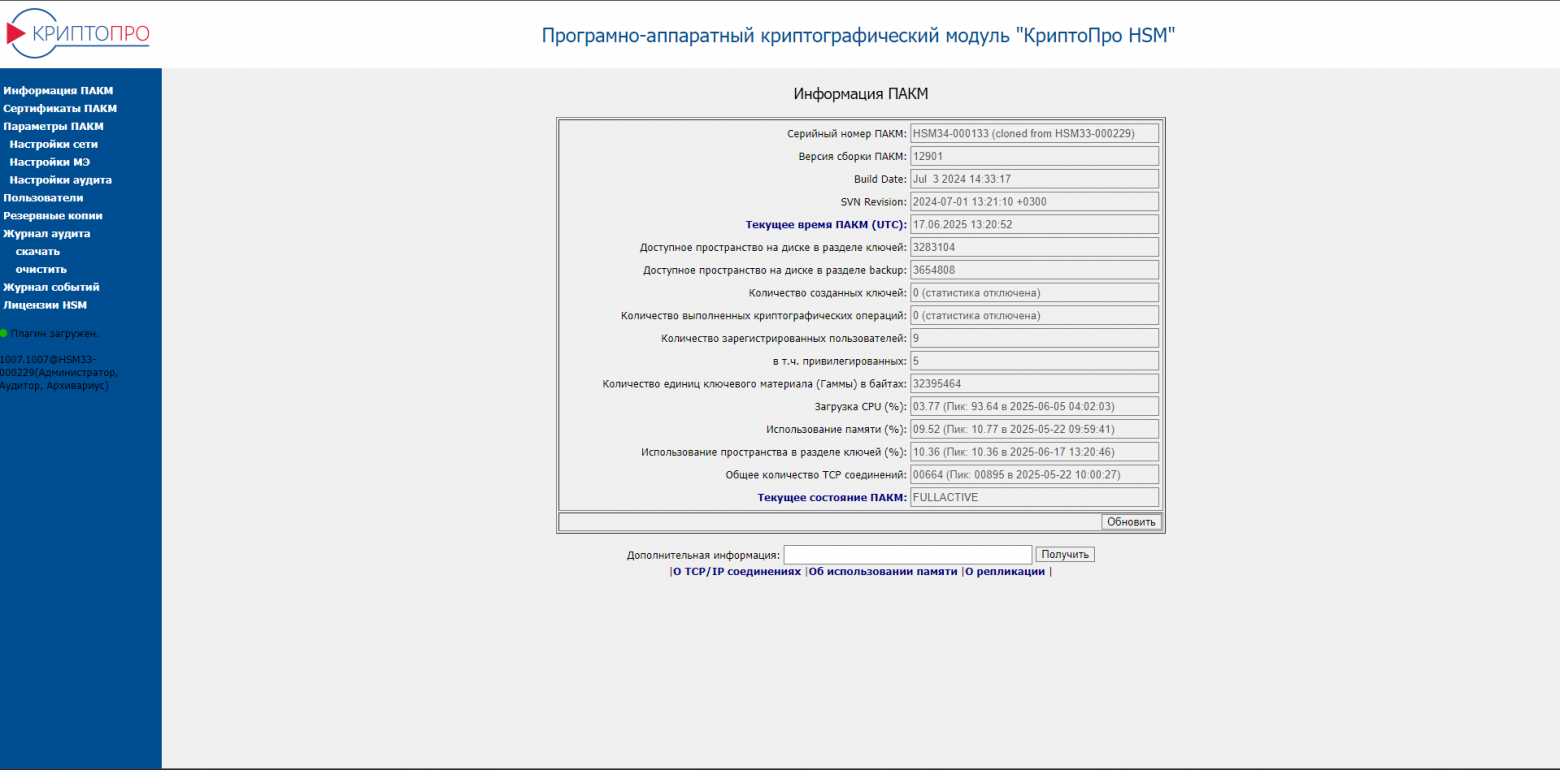Click the Обновить button

point(1130,521)
